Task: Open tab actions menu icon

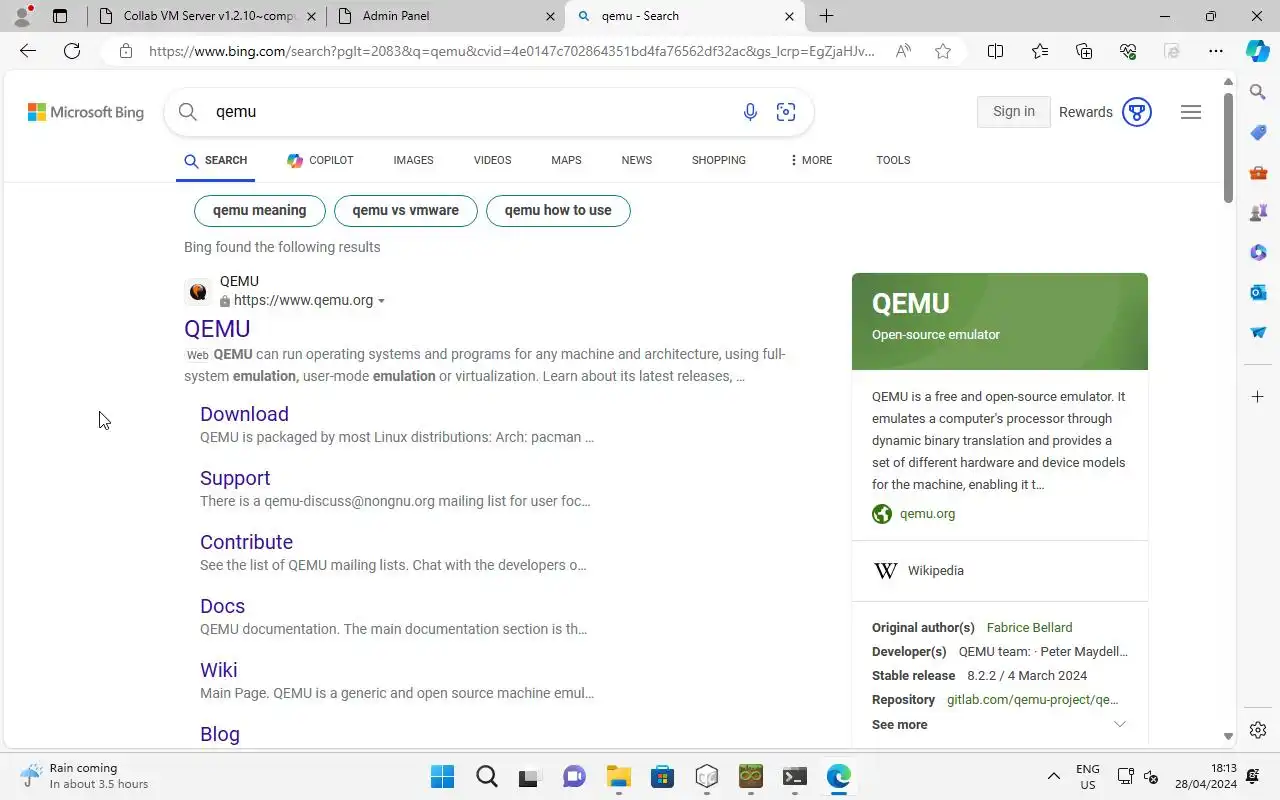Action: [60, 16]
